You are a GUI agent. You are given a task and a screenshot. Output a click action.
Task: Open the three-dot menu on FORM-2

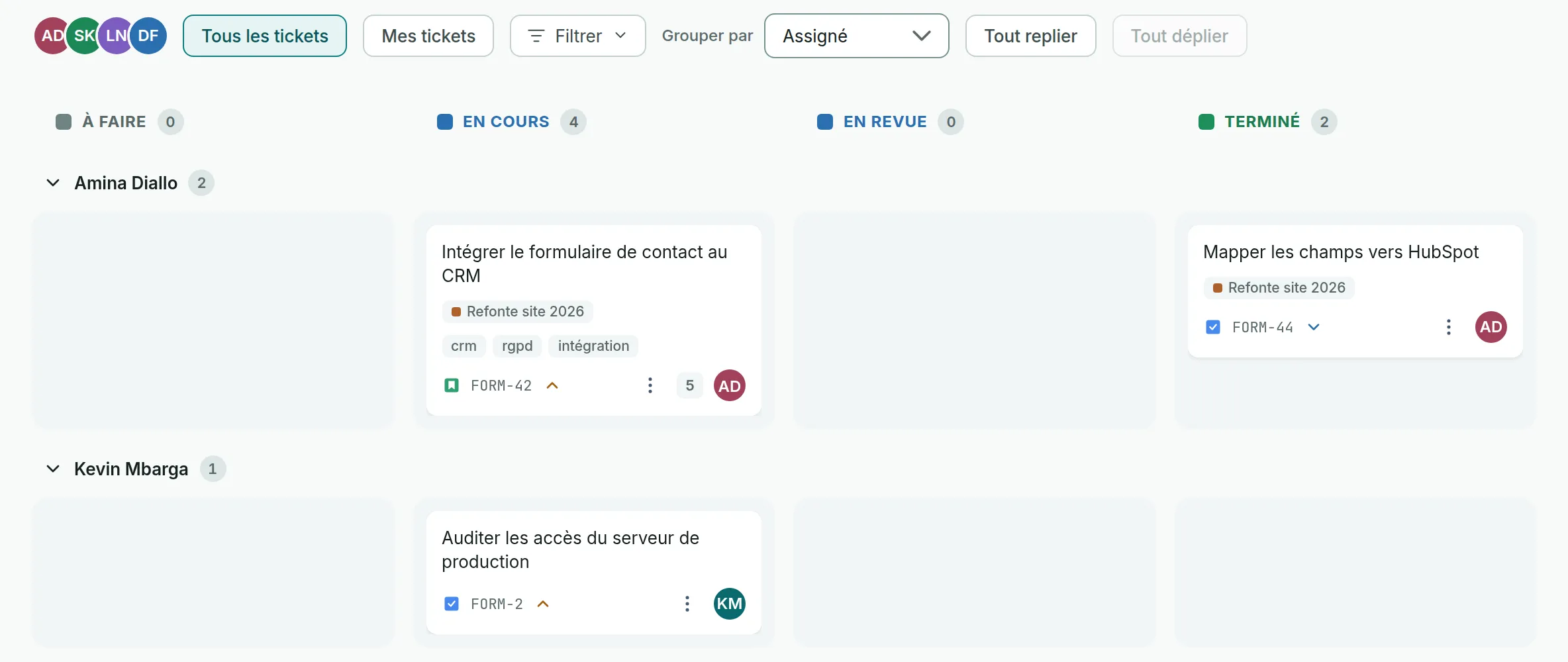687,604
